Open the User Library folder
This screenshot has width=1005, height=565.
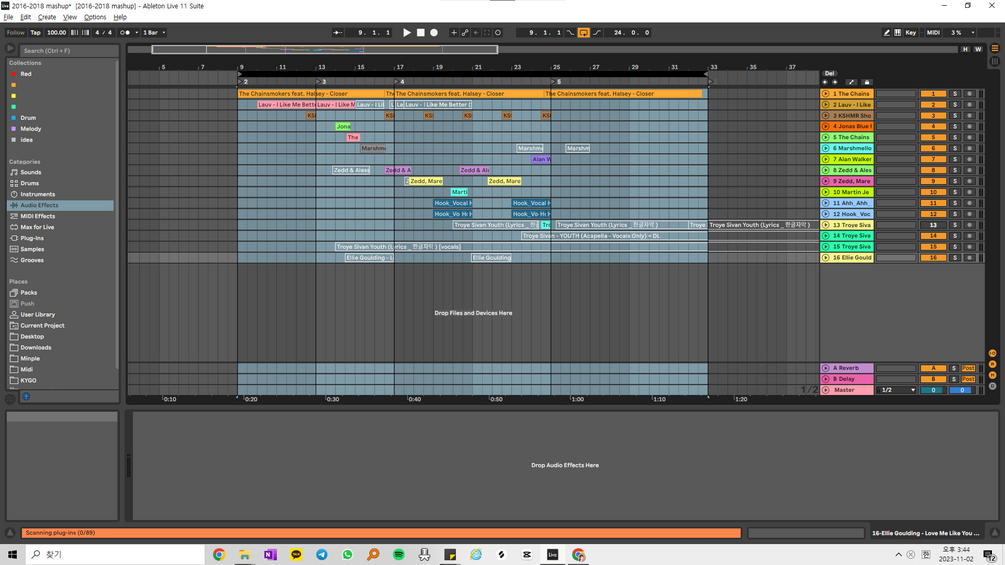38,315
